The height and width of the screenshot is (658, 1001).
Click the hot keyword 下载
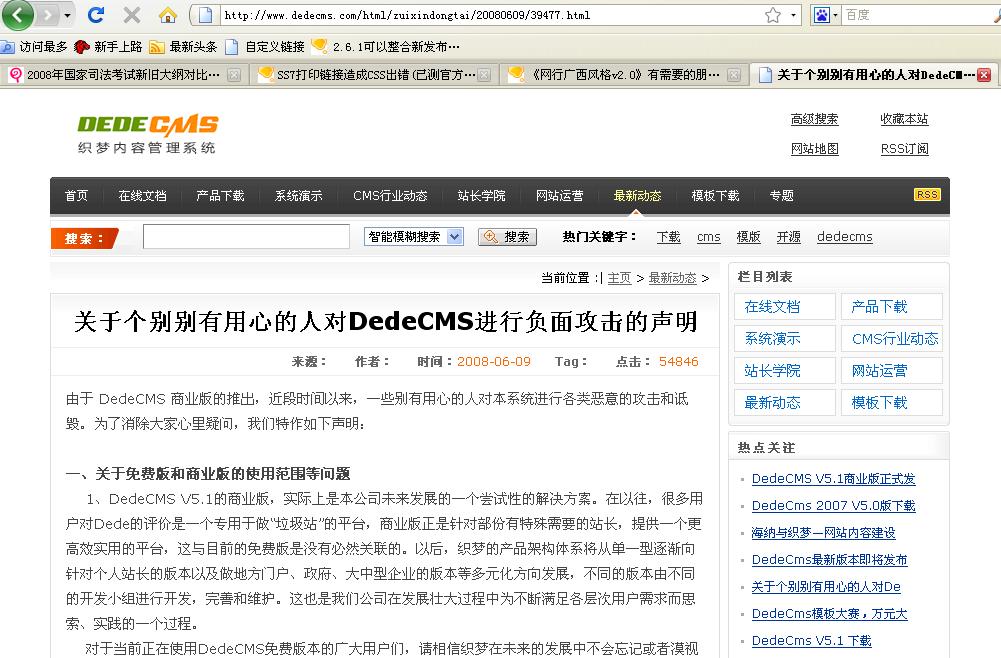[668, 237]
